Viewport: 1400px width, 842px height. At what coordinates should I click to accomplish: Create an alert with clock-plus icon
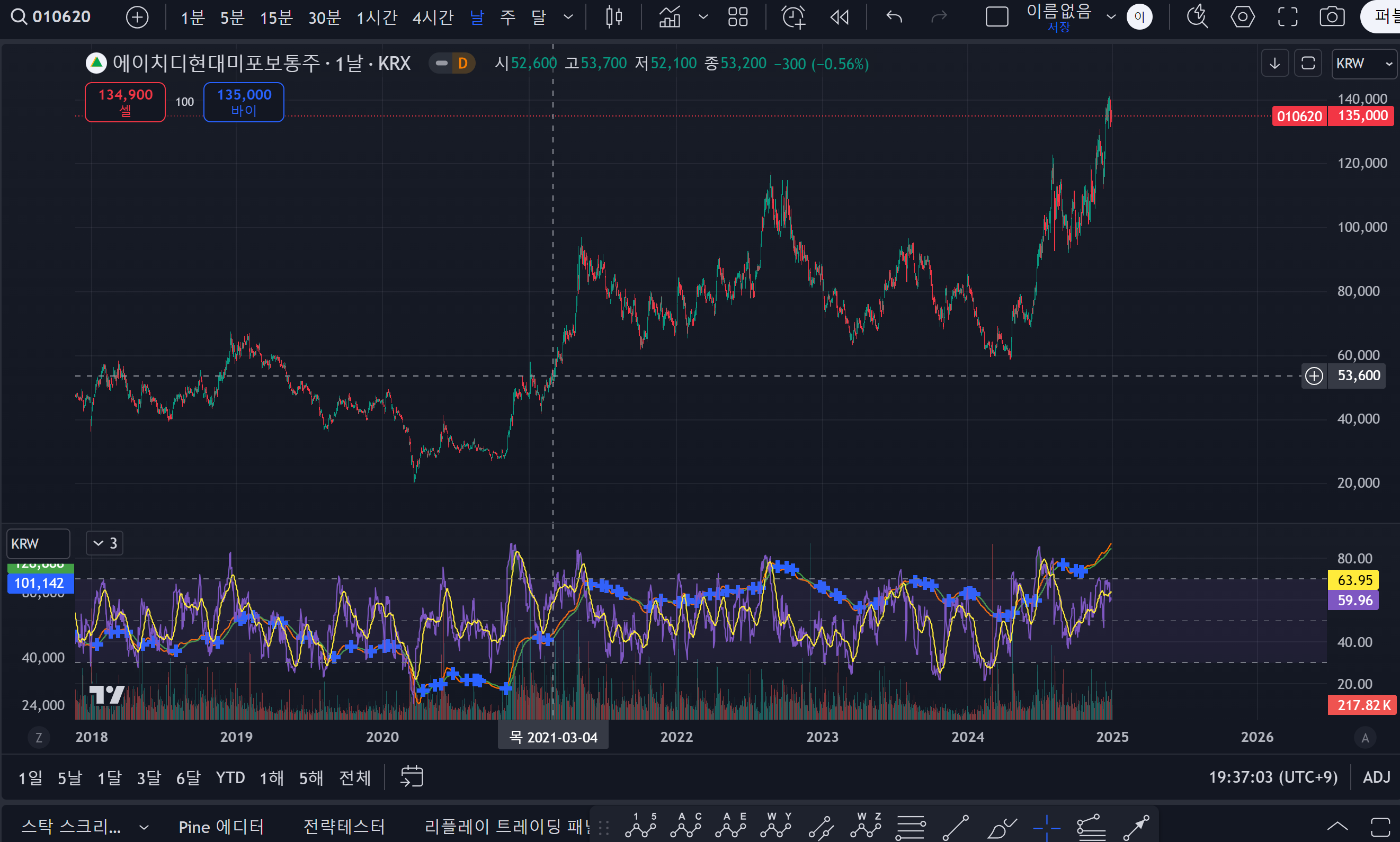pyautogui.click(x=793, y=17)
